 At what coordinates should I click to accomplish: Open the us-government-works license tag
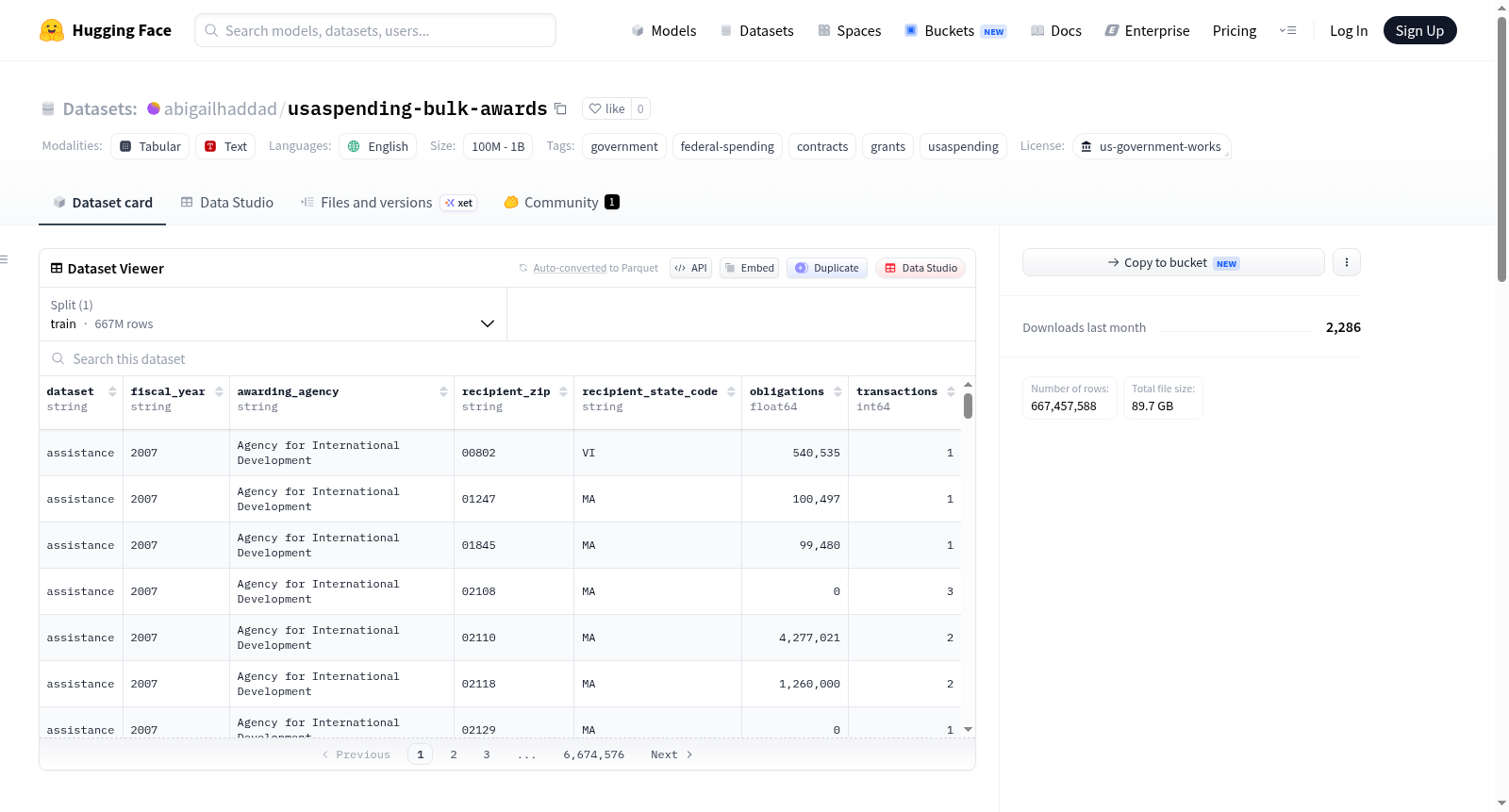click(1152, 146)
